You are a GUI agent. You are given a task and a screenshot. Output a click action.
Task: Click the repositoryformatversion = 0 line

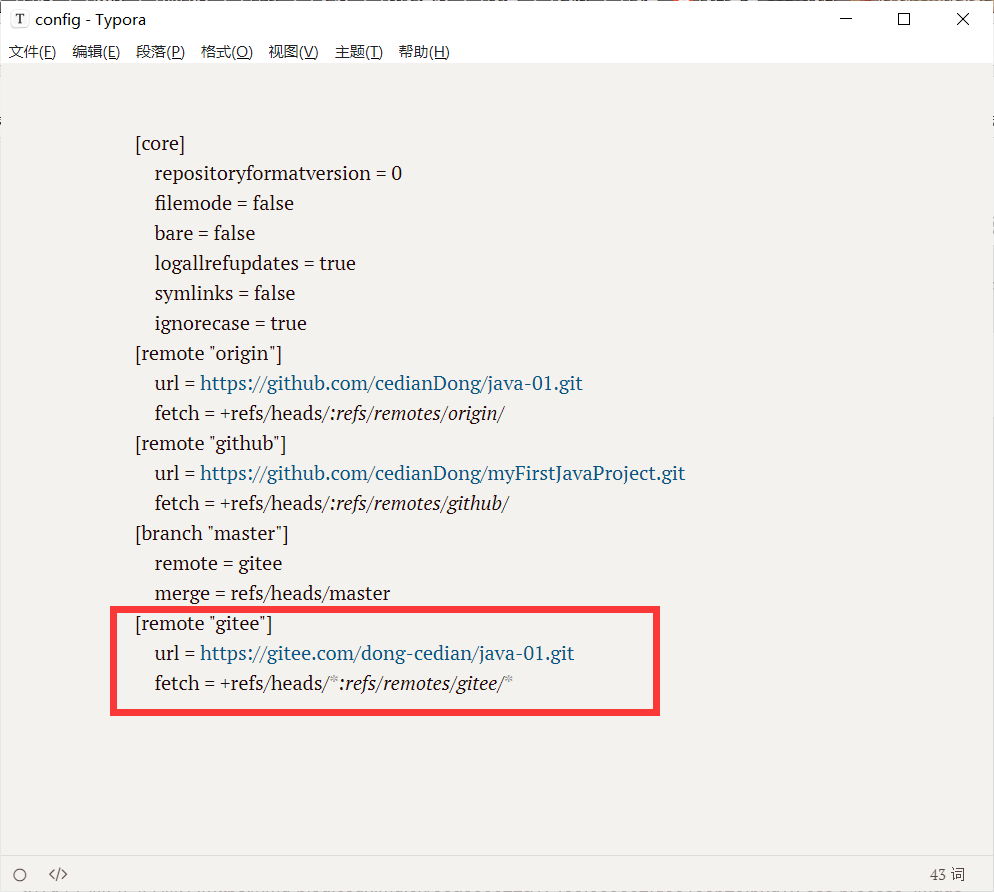tap(278, 174)
